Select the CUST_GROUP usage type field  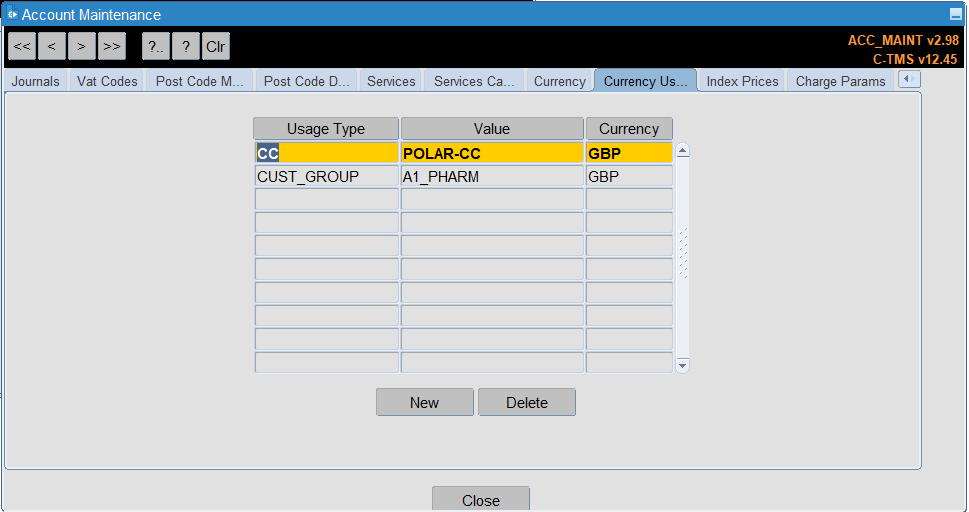[326, 176]
